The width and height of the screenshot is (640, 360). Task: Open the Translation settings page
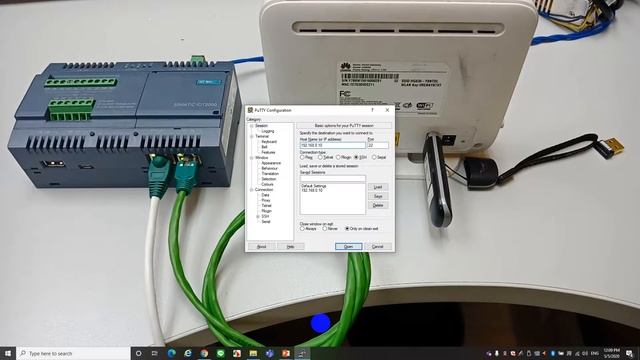(270, 174)
